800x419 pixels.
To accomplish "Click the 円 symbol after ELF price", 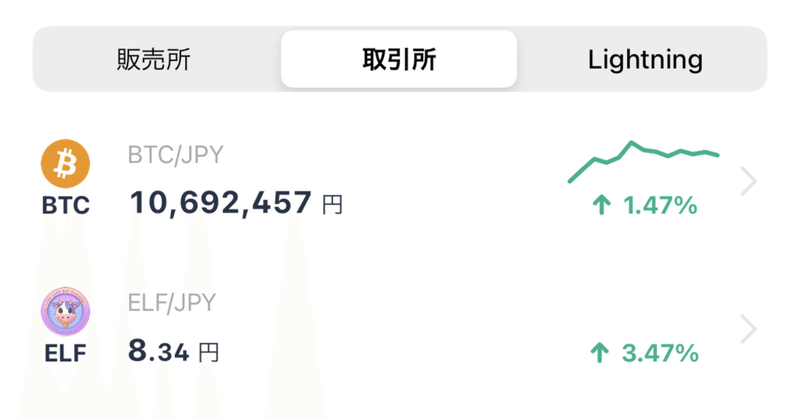I will (207, 352).
